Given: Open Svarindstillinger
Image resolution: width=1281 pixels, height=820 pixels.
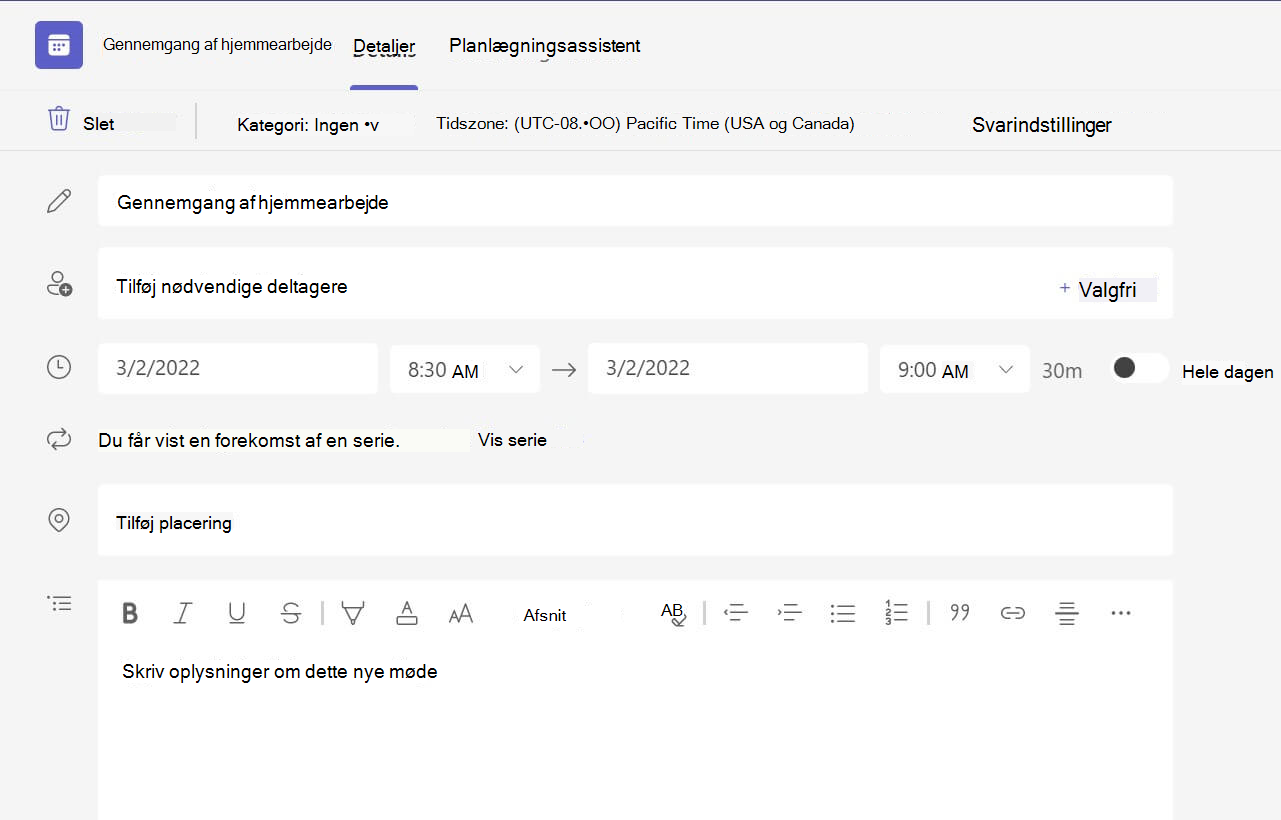Looking at the screenshot, I should tap(1042, 125).
